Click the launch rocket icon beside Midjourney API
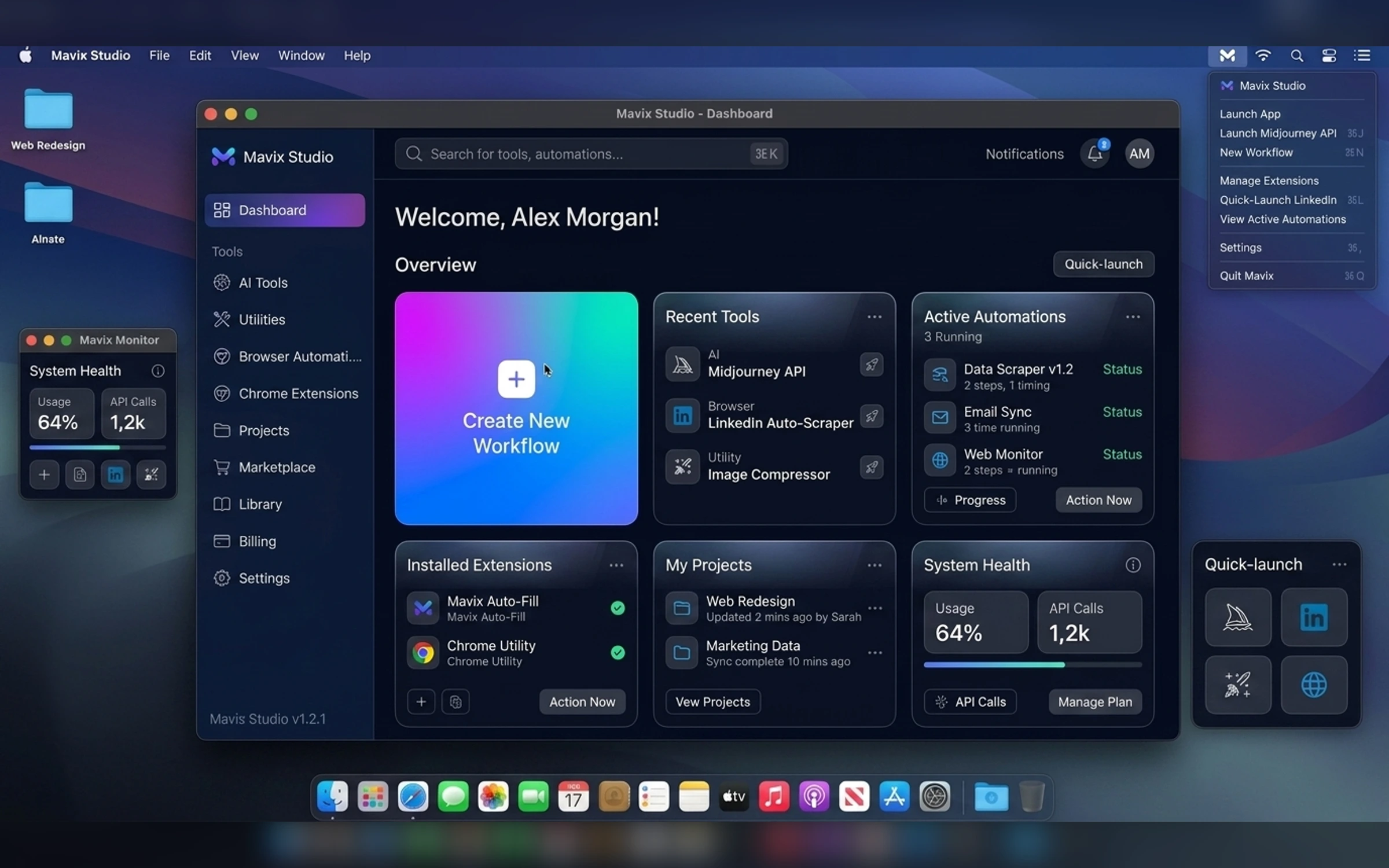This screenshot has height=868, width=1389. pos(871,365)
